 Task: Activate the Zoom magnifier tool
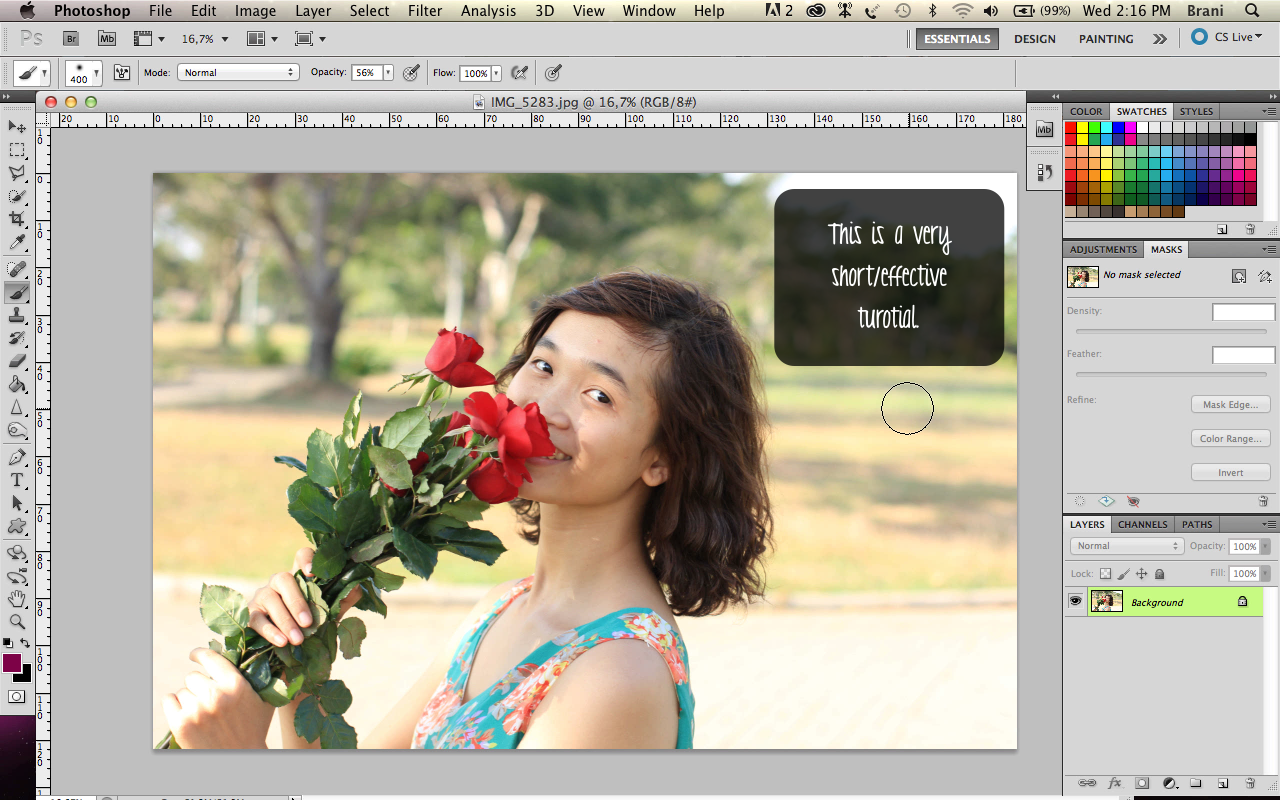pyautogui.click(x=17, y=622)
